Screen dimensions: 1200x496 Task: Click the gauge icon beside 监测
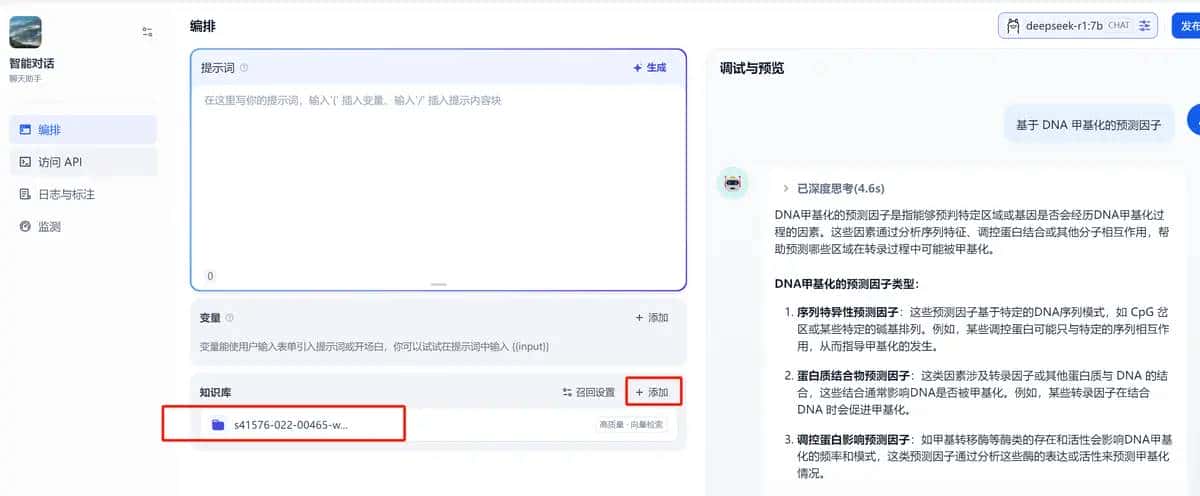point(26,227)
